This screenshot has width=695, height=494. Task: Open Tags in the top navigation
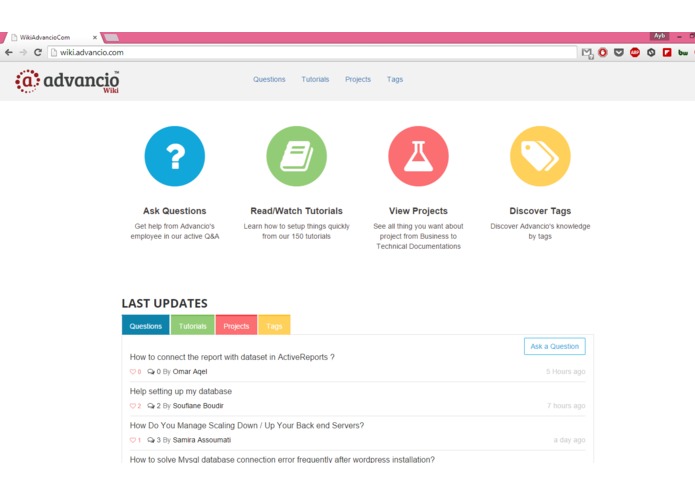(x=395, y=79)
